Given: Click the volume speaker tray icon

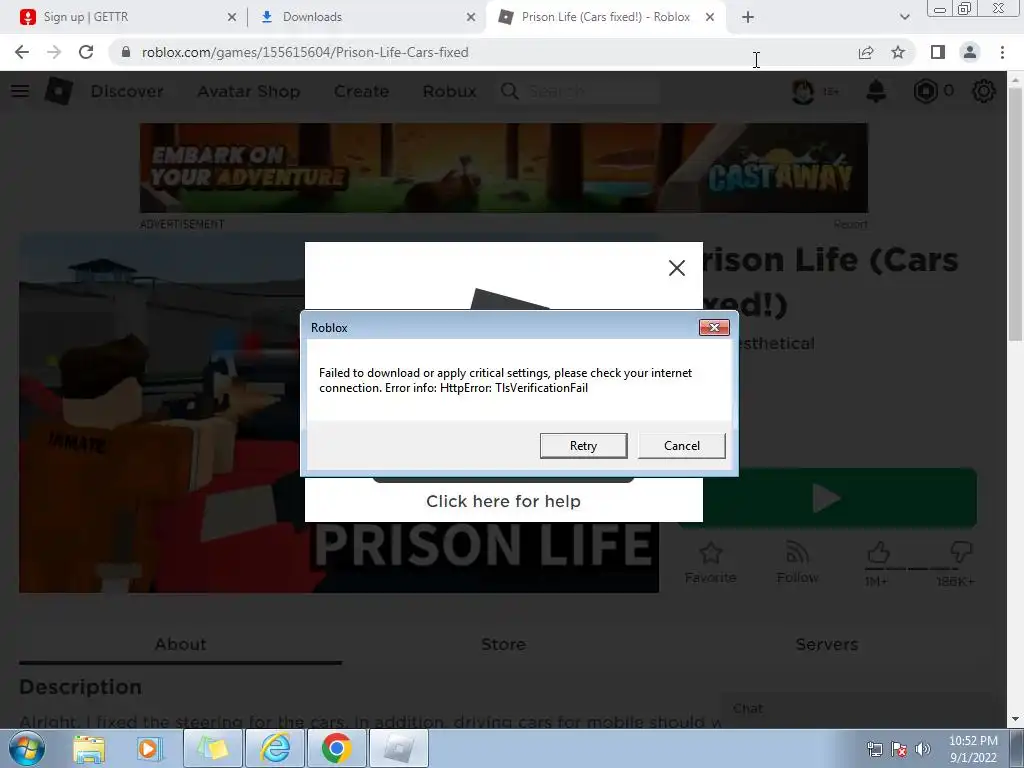Looking at the screenshot, I should click(923, 750).
